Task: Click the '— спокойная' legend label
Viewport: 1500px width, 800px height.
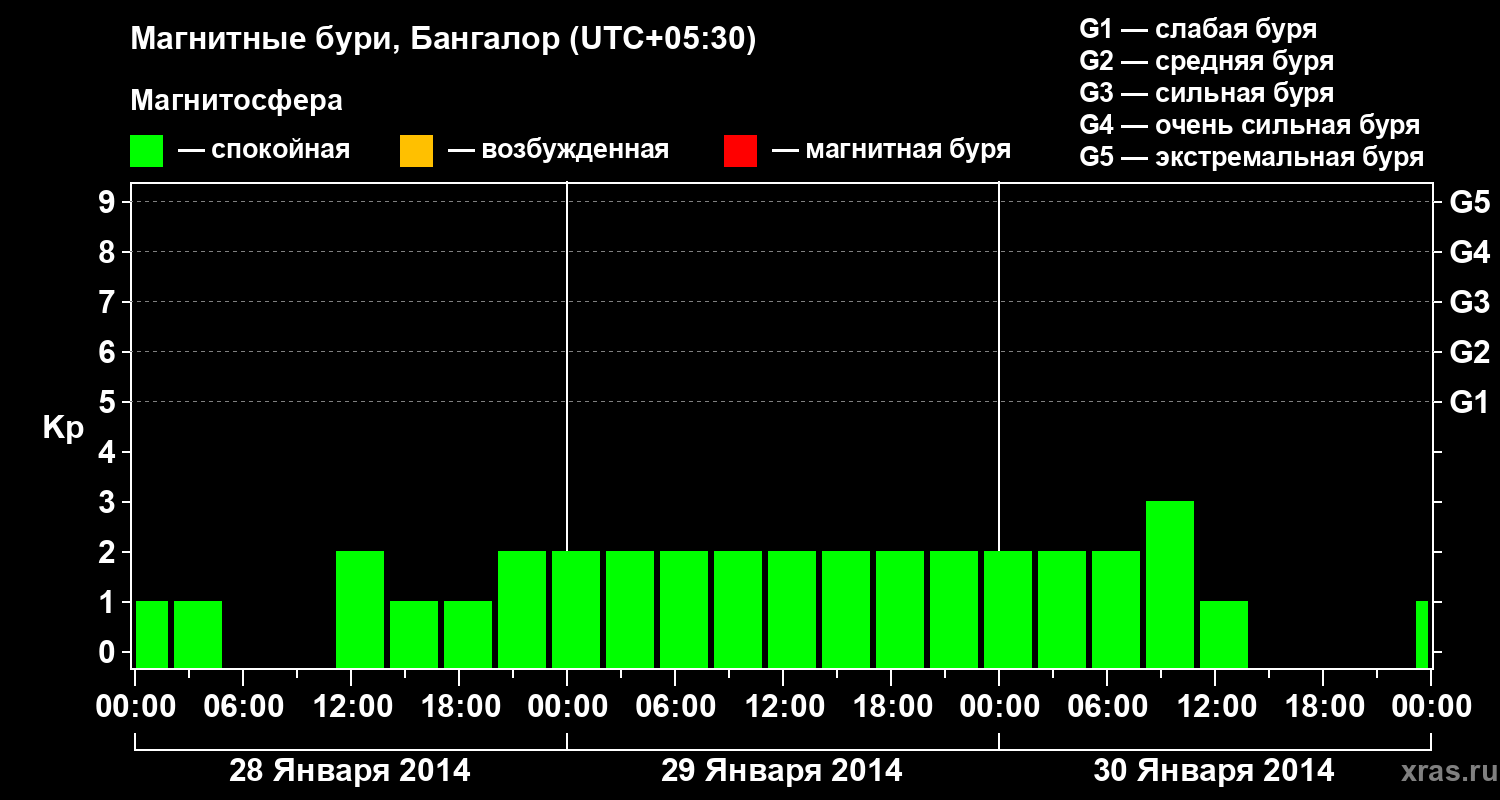Action: [264, 151]
